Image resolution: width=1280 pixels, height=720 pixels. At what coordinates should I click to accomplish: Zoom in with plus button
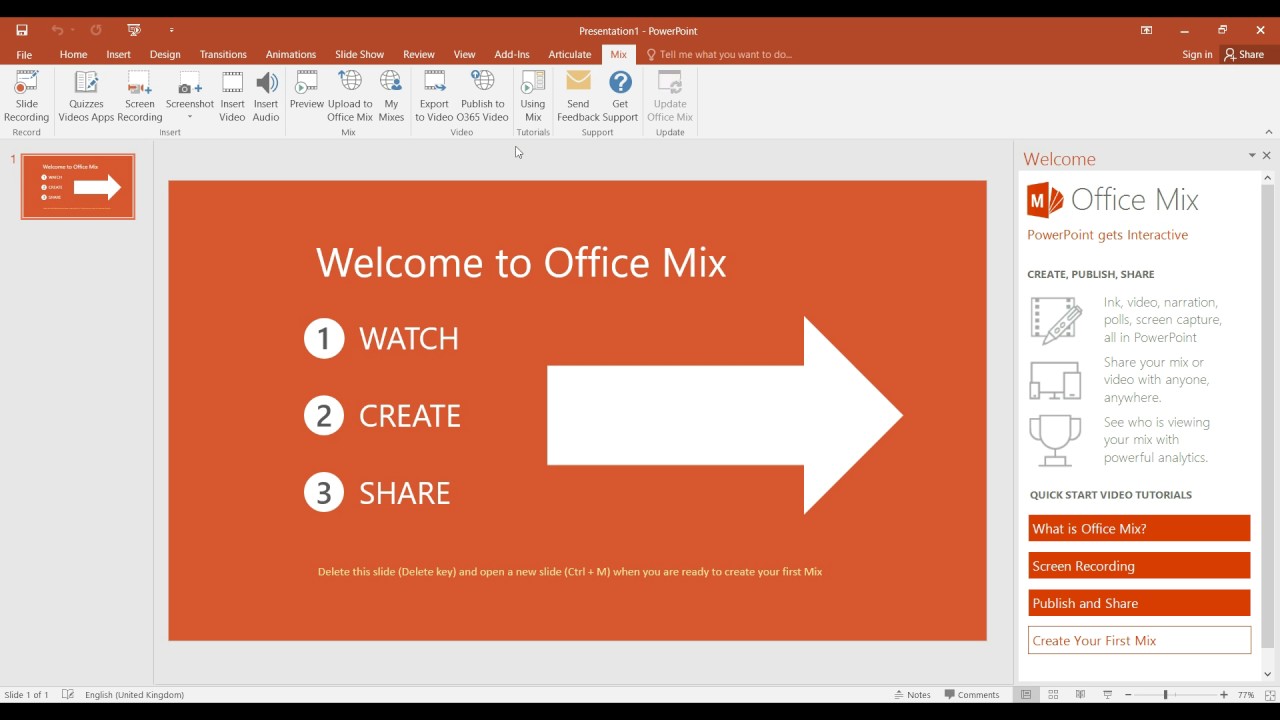click(x=1224, y=695)
